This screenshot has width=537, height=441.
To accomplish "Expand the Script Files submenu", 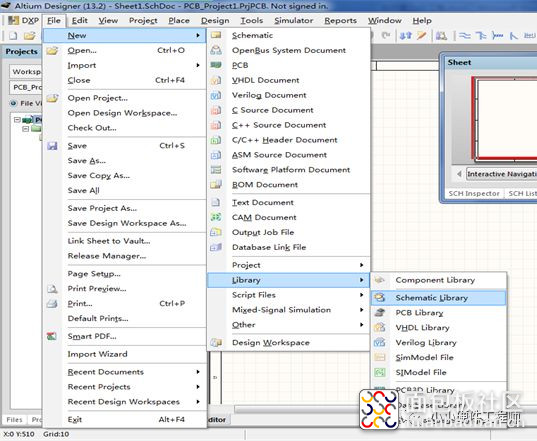I will coord(362,295).
